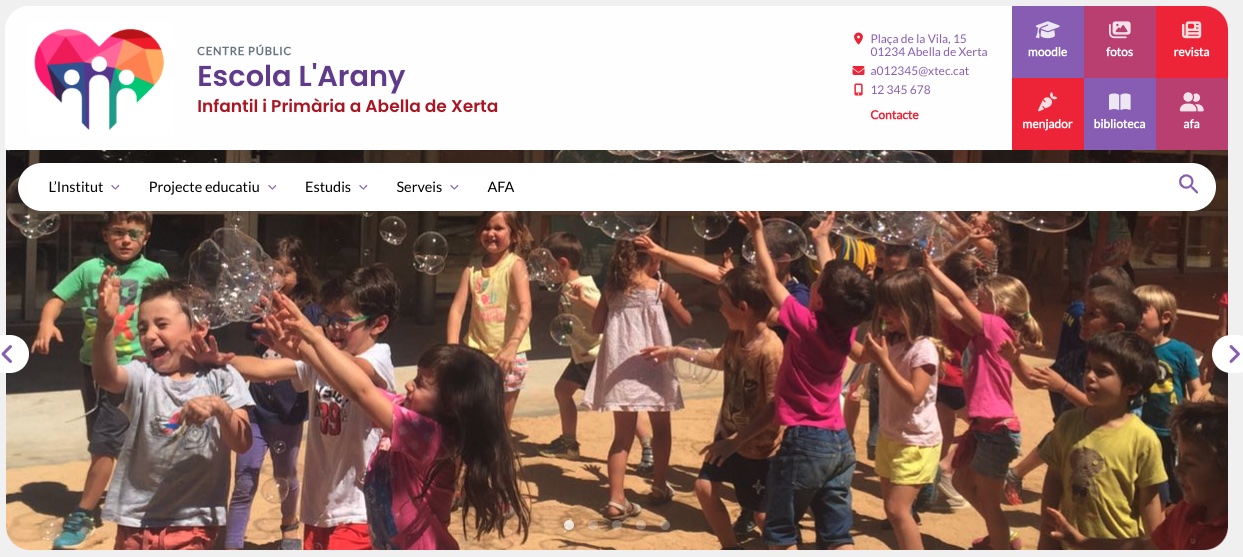Click the heart-shaped school logo

point(99,79)
